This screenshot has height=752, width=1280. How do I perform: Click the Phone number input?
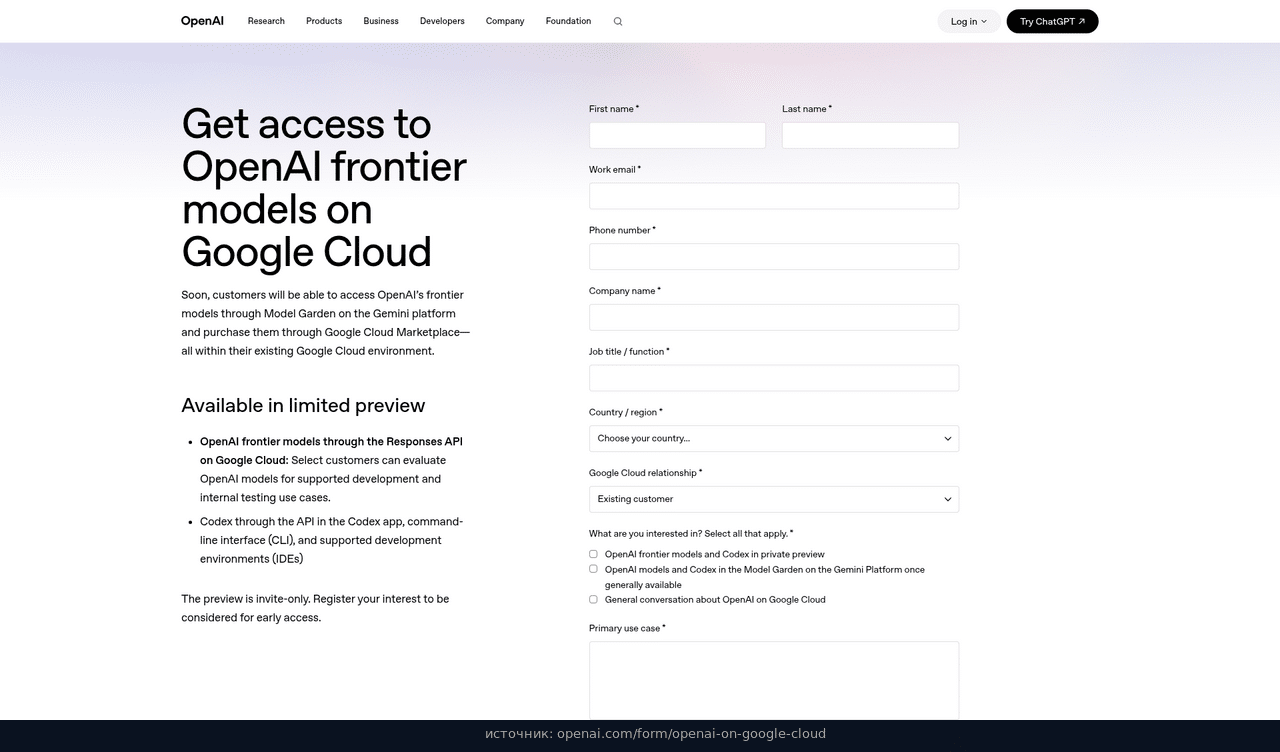pyautogui.click(x=774, y=256)
